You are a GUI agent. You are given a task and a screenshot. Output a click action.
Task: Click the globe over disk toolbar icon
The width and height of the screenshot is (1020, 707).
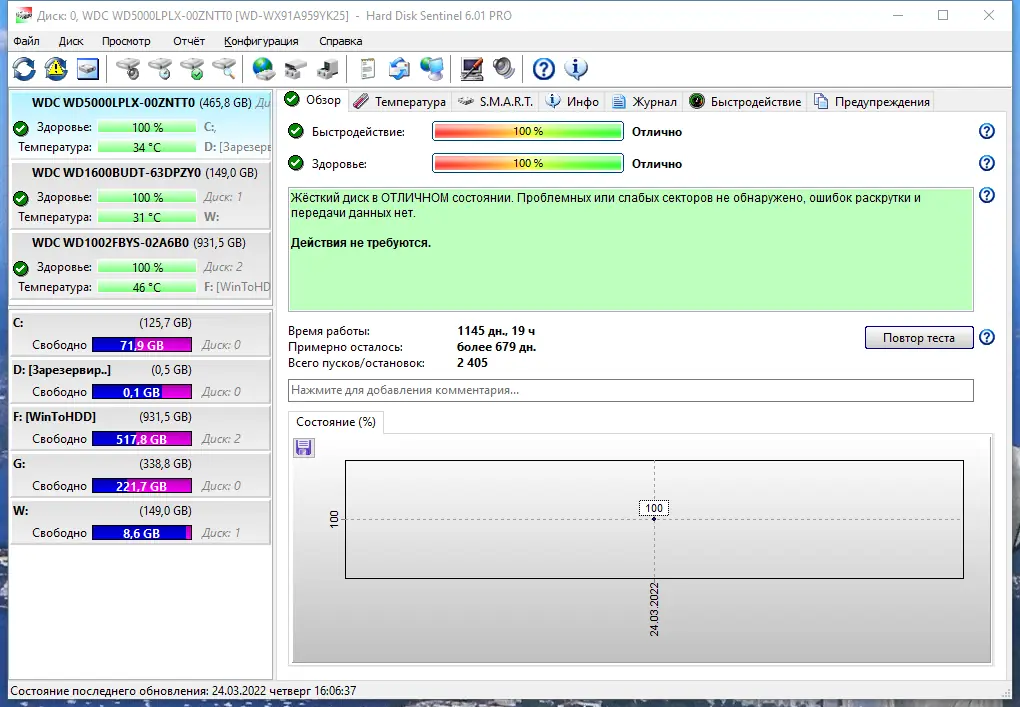263,68
